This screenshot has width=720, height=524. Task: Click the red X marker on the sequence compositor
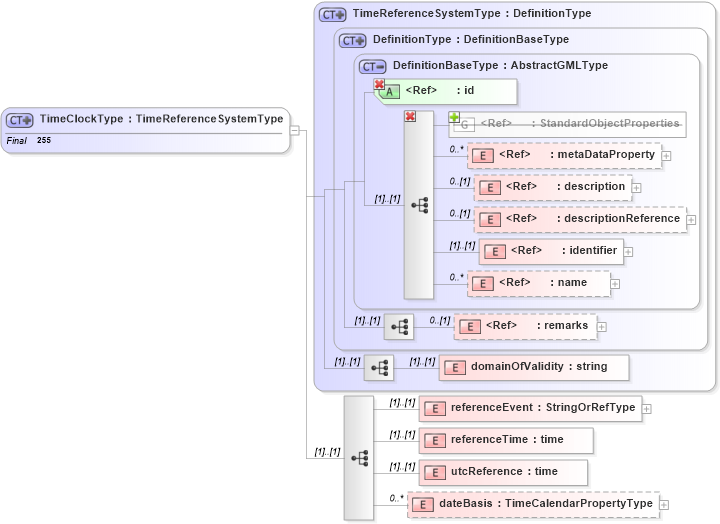410,117
